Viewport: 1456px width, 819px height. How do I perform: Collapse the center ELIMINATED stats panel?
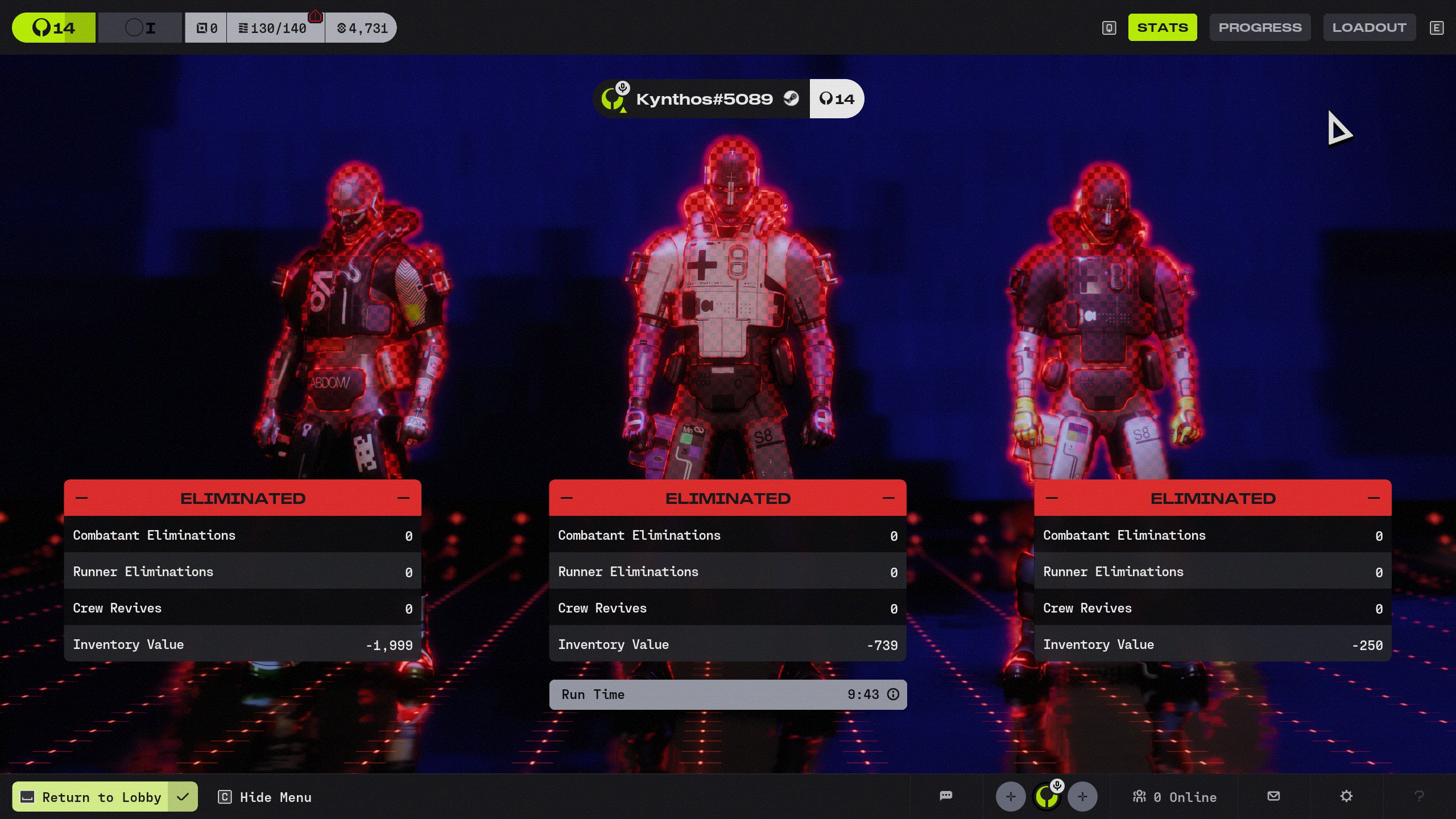pyautogui.click(x=888, y=498)
